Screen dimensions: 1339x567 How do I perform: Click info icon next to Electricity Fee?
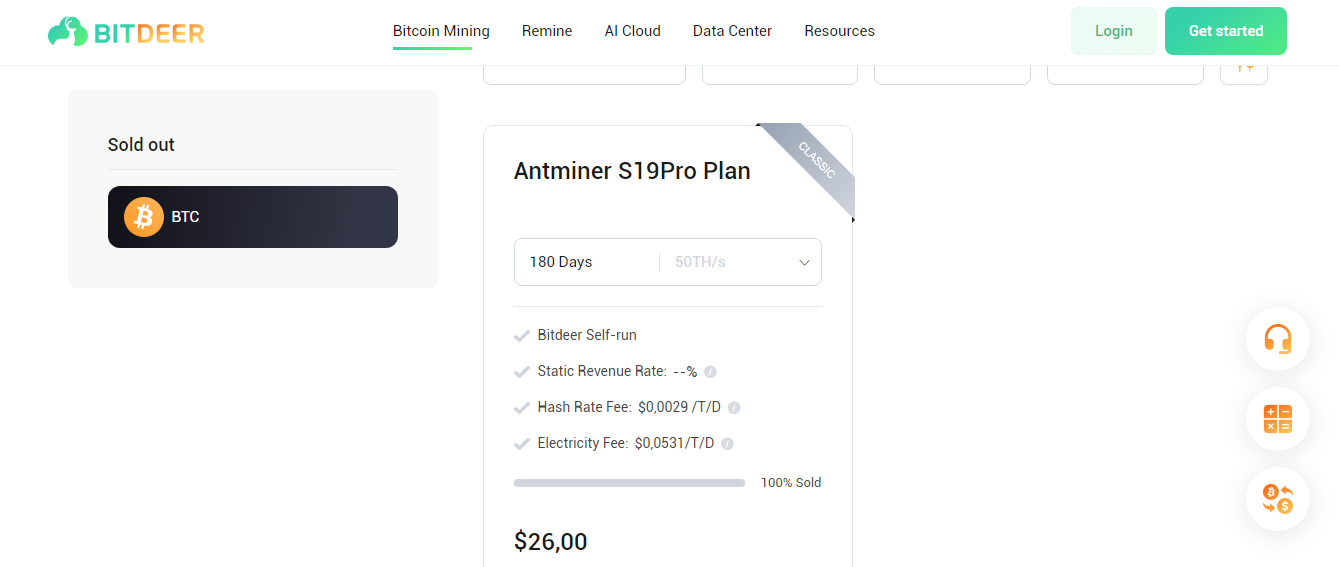727,444
